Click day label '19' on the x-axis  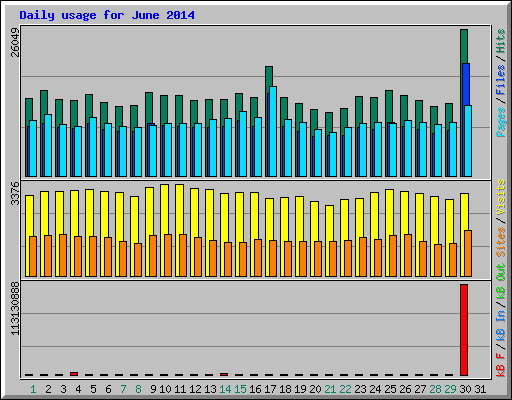(x=300, y=389)
